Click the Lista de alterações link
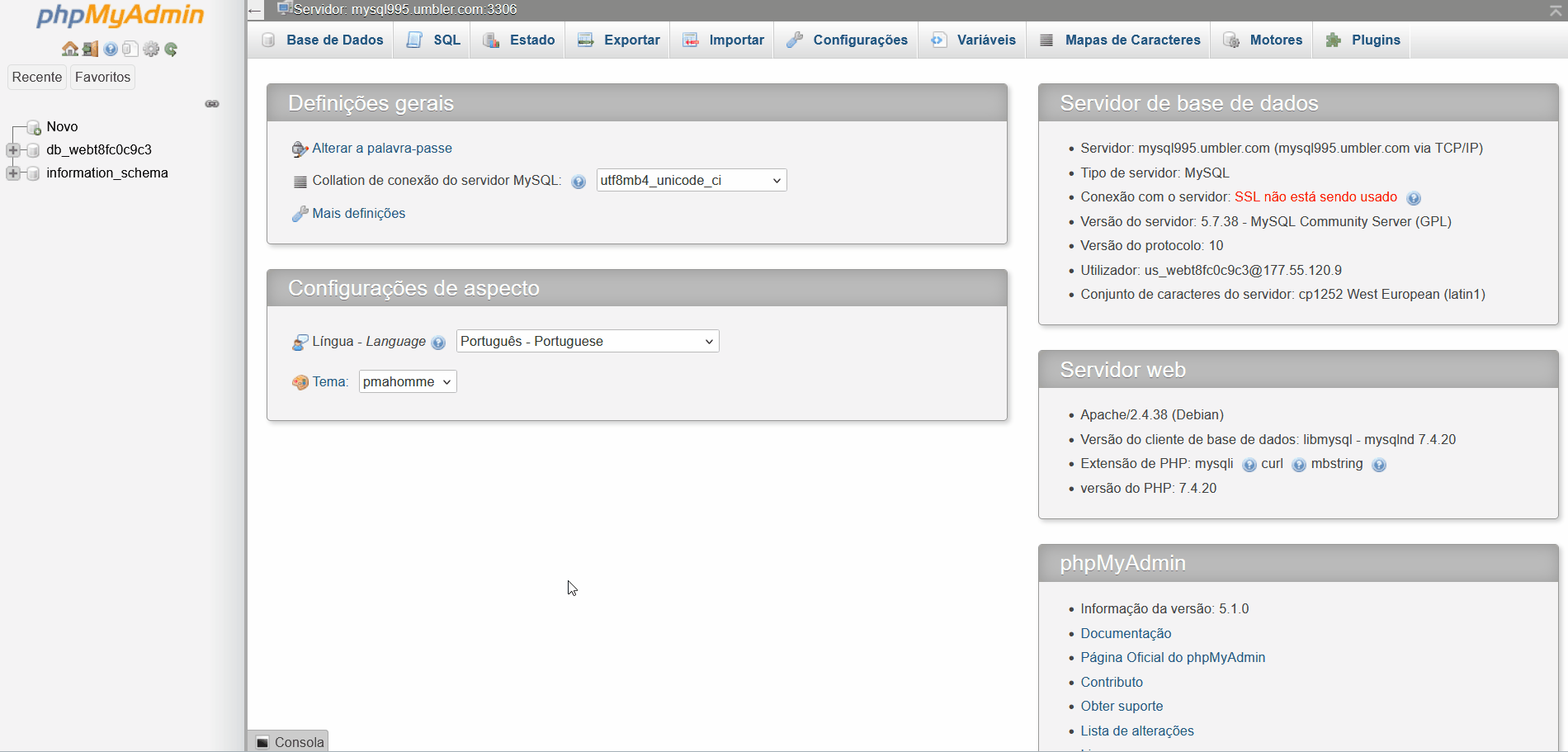 (1137, 731)
